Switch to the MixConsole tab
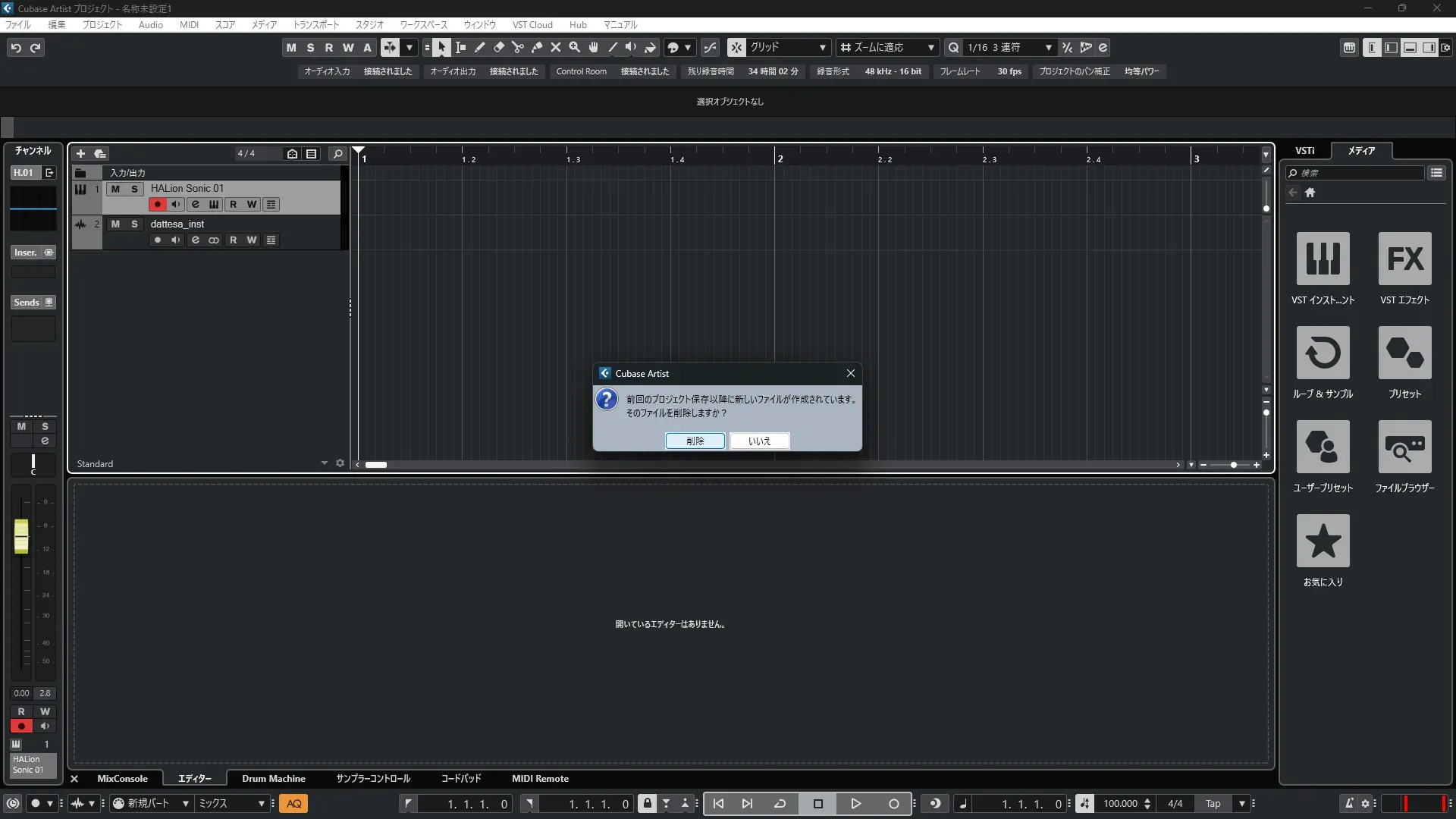Screen dimensions: 1456x819 122,778
